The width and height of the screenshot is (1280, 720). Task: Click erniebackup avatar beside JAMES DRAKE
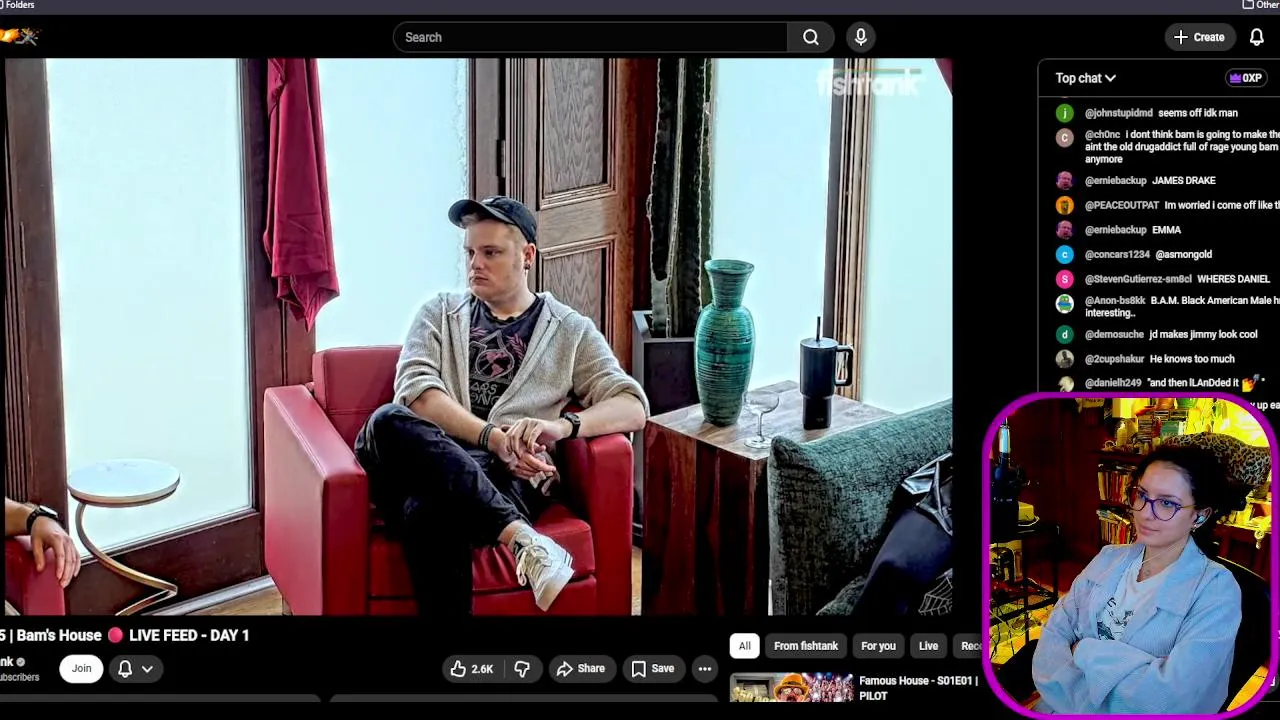(x=1064, y=180)
